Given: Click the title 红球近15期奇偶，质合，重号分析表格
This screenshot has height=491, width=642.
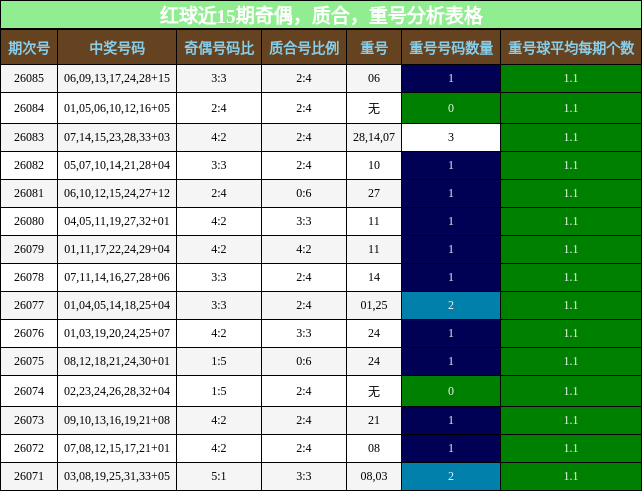Looking at the screenshot, I should (x=321, y=16).
